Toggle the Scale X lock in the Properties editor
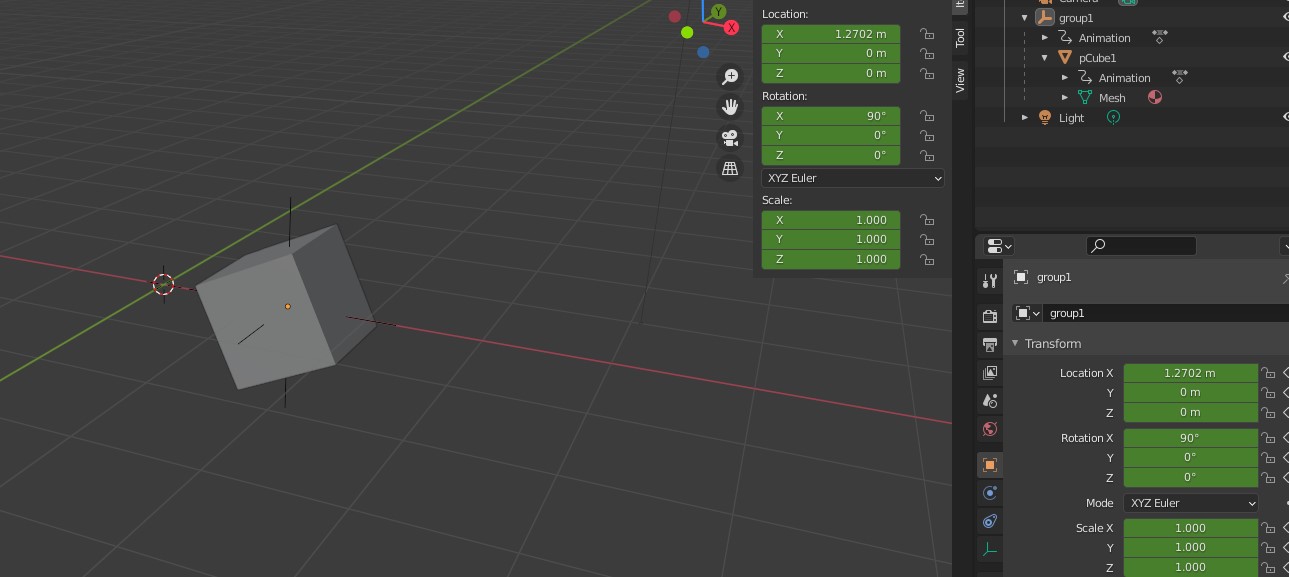This screenshot has height=577, width=1289. pos(1268,528)
